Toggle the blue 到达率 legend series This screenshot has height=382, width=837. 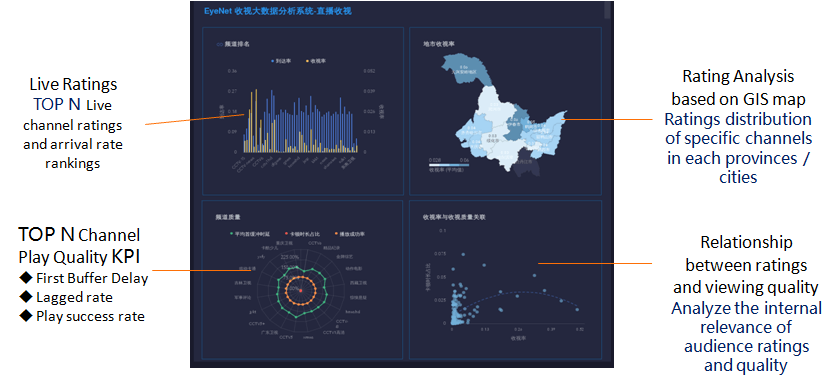281,61
